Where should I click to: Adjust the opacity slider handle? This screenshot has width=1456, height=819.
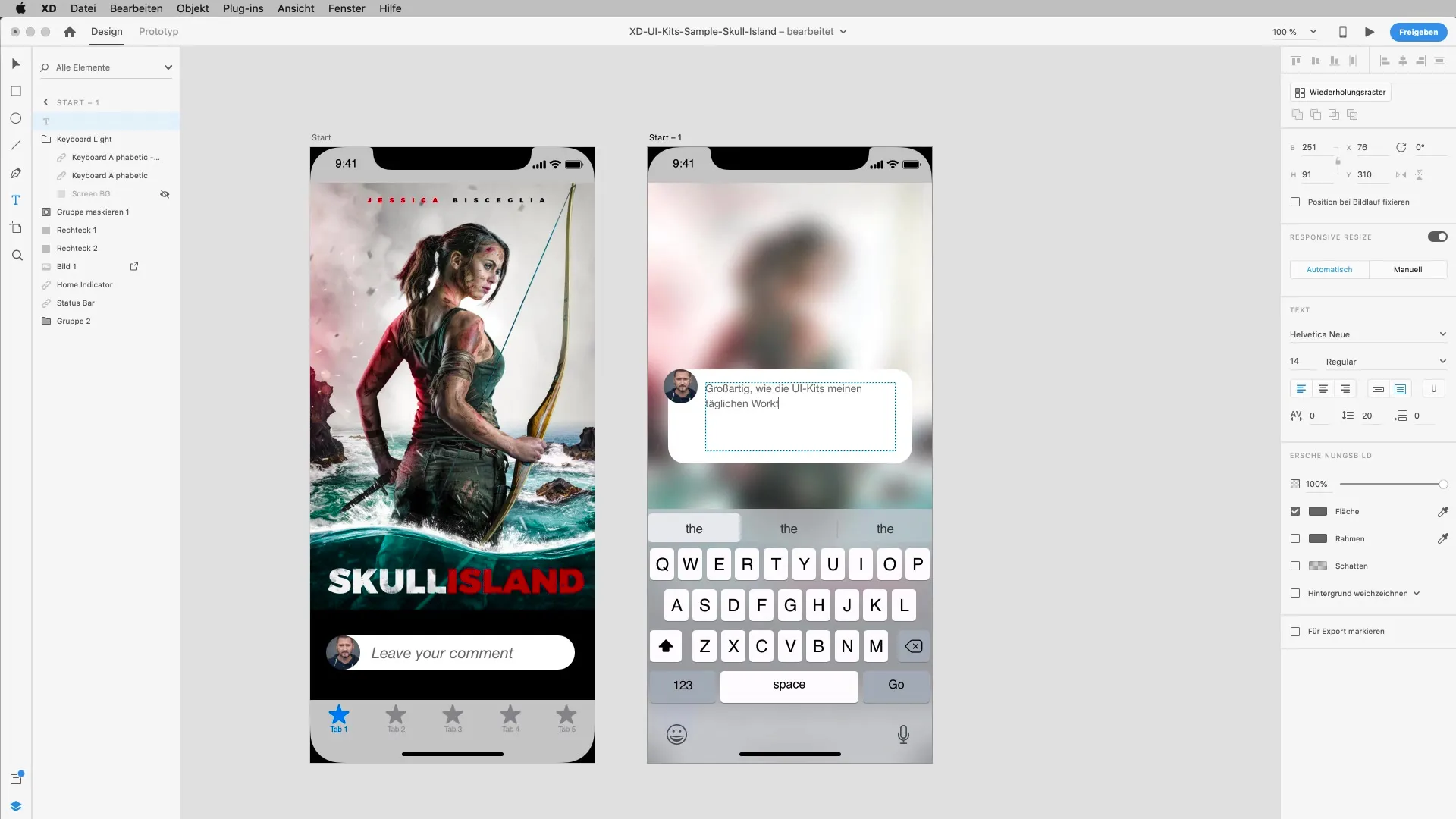pos(1443,485)
